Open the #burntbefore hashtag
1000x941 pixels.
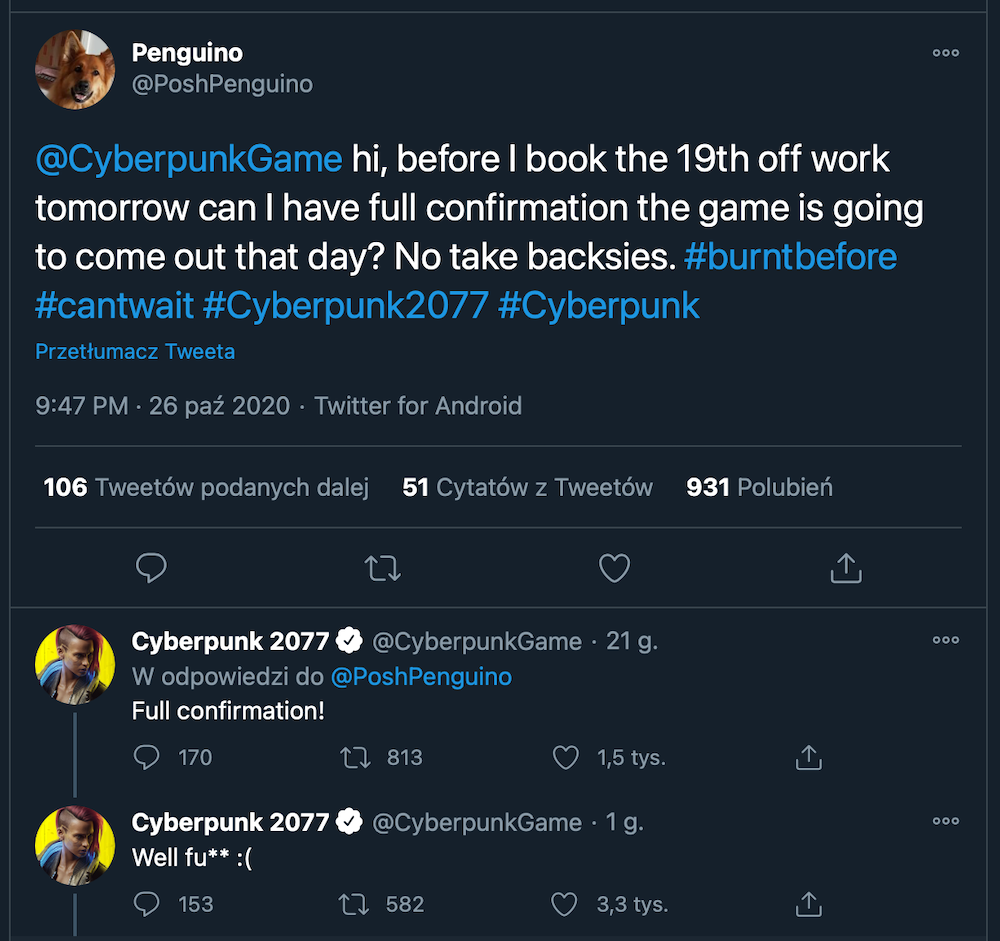pos(790,256)
